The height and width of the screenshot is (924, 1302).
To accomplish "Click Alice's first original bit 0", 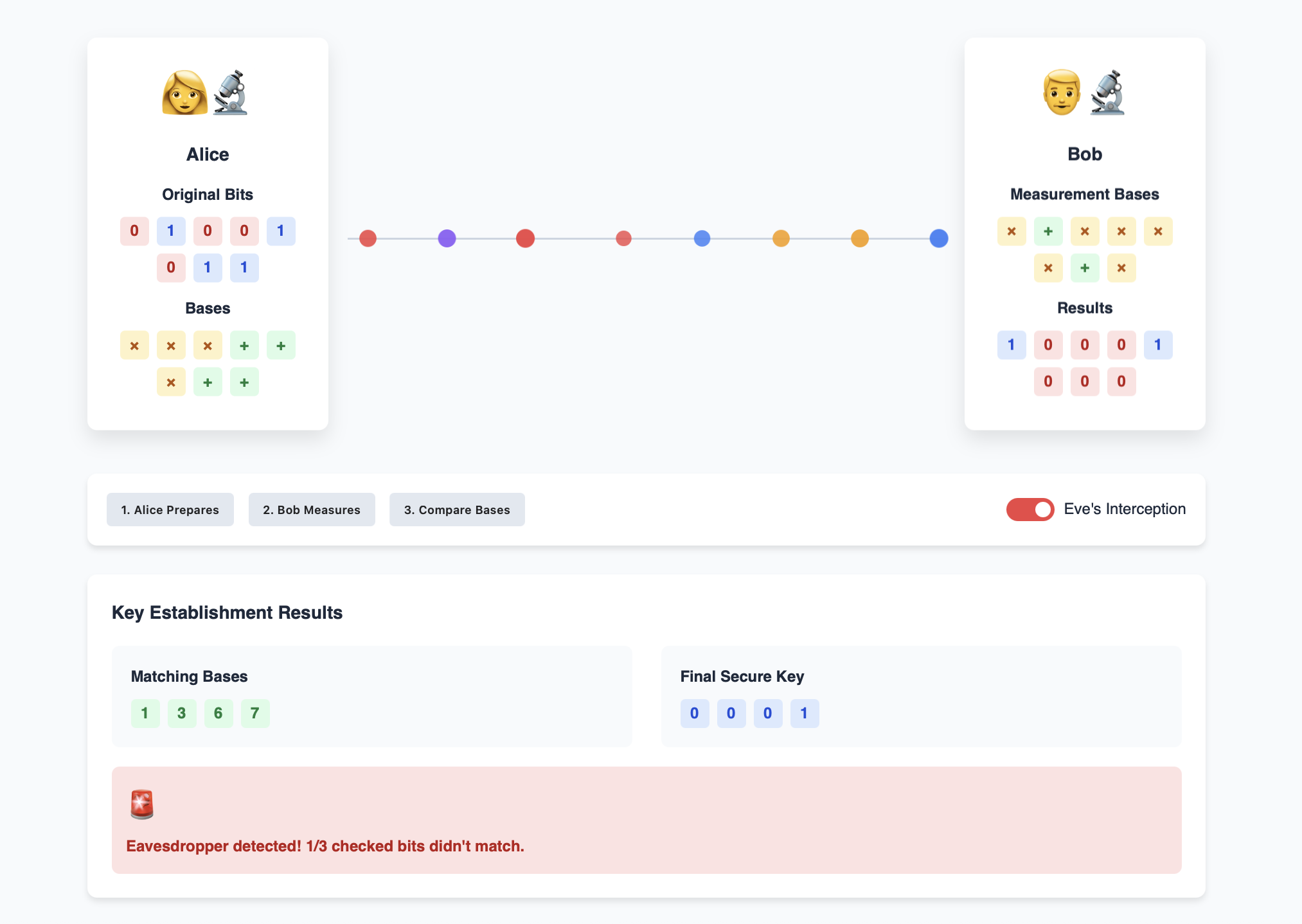I will 134,231.
